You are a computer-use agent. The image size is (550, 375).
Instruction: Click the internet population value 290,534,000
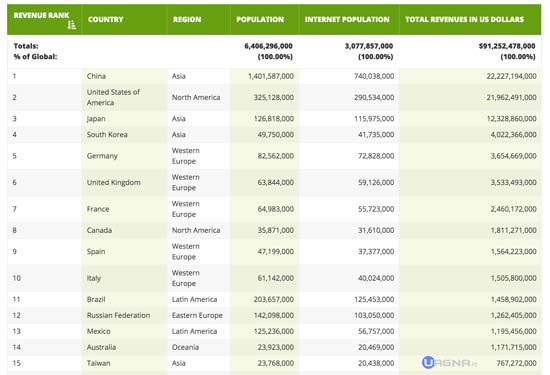(x=374, y=97)
